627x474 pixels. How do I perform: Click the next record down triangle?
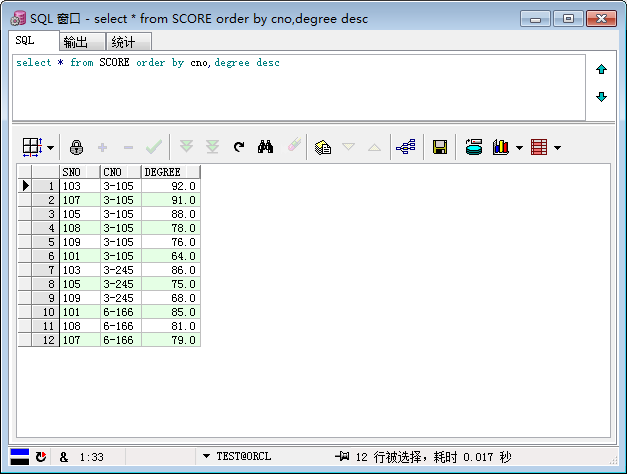click(348, 147)
